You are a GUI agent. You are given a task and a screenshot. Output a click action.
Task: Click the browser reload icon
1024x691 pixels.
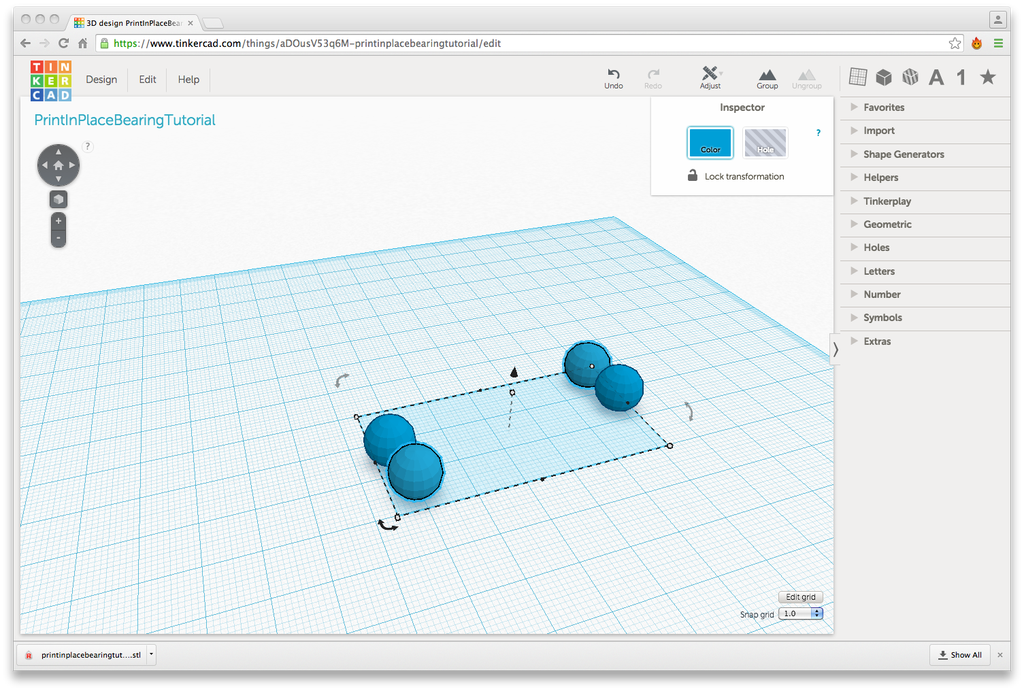[63, 43]
